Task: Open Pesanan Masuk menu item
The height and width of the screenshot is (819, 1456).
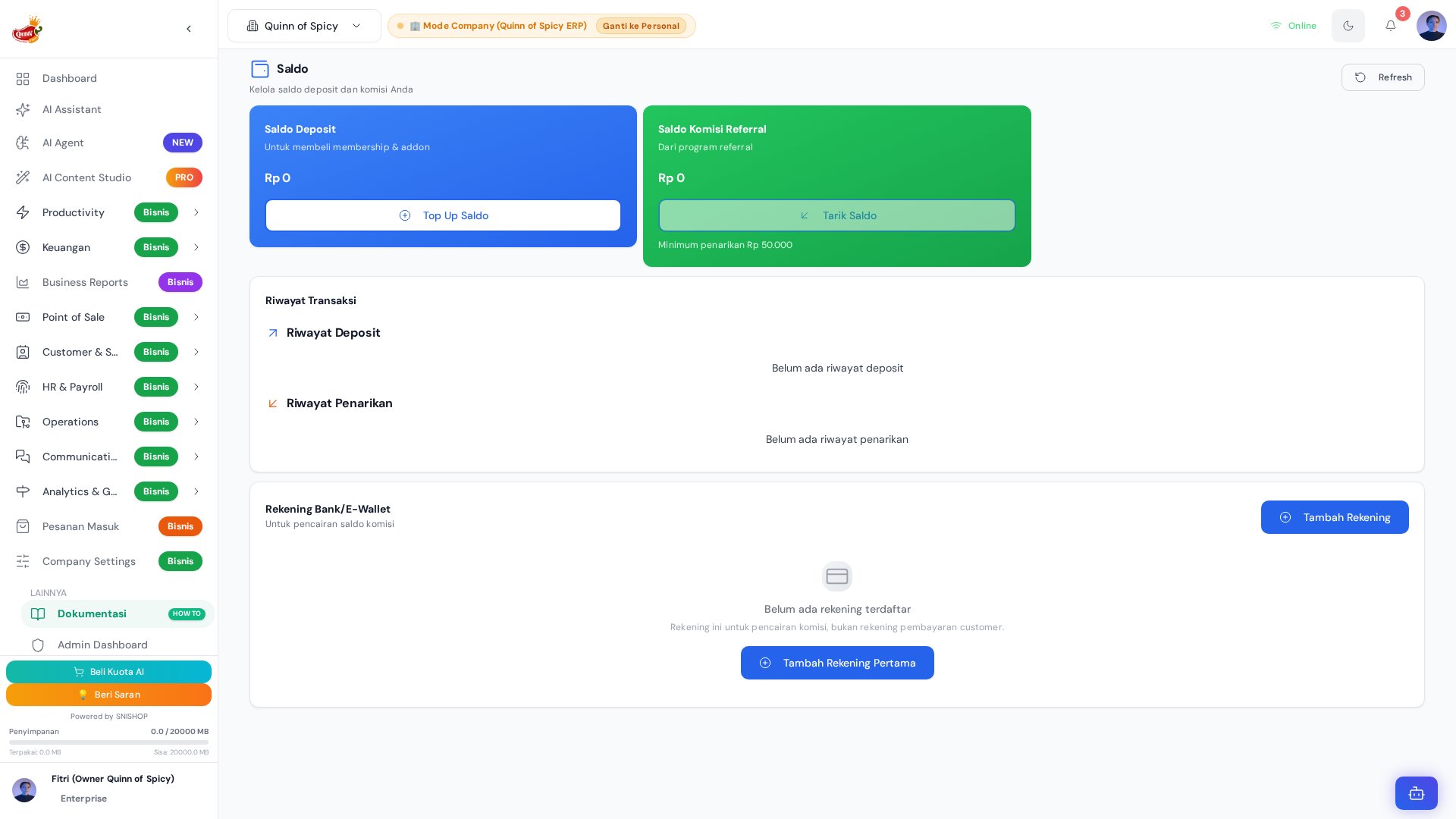Action: 109,526
